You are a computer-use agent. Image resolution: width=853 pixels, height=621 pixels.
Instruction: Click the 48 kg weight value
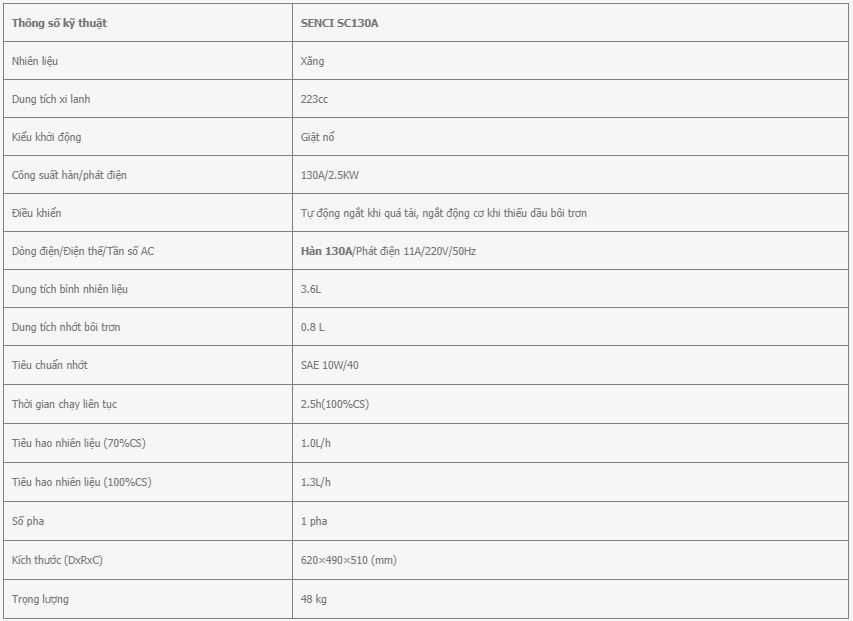coord(313,599)
